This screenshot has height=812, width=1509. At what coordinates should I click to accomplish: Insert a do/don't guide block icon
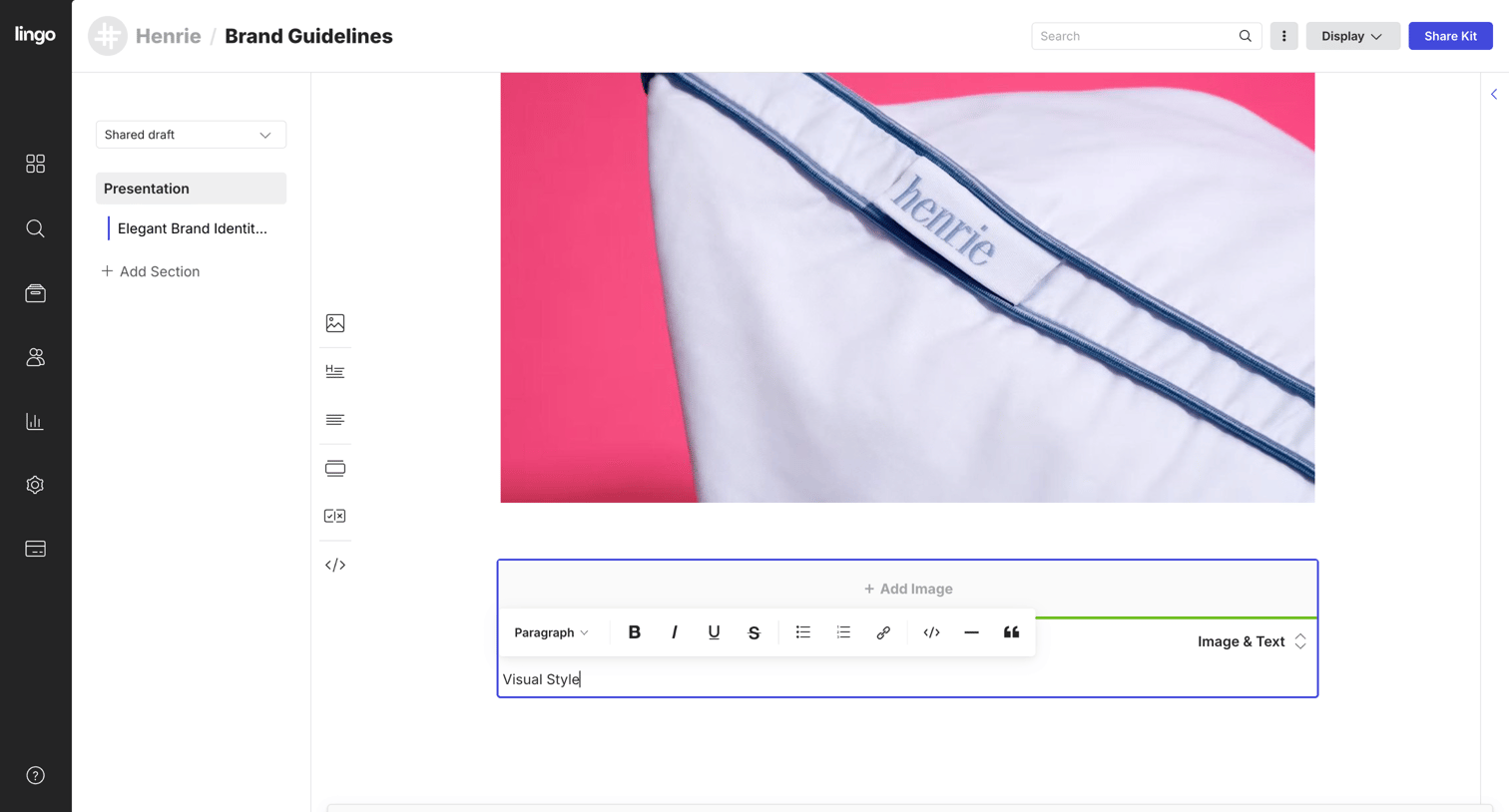335,516
